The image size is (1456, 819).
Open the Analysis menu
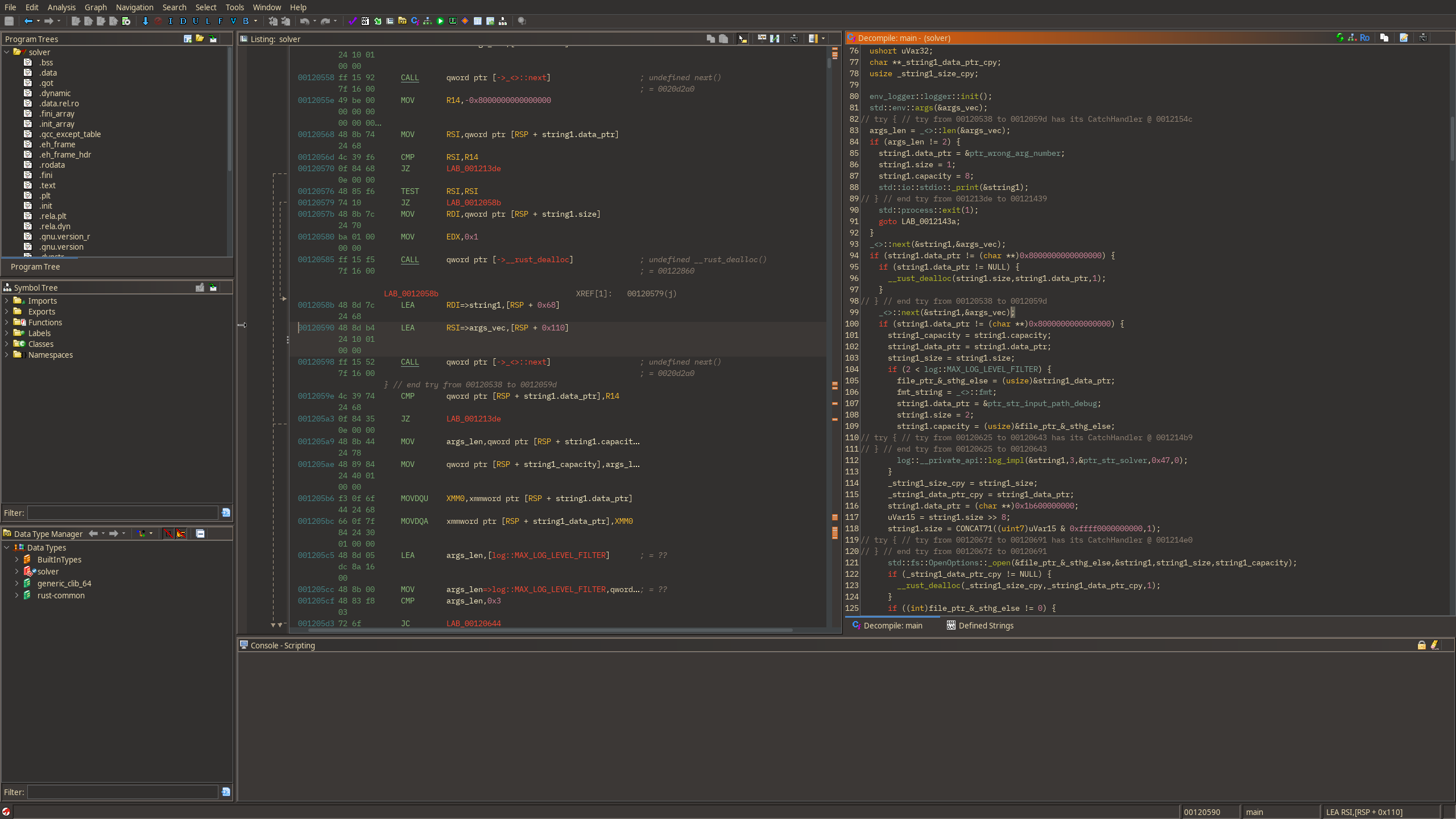click(61, 7)
